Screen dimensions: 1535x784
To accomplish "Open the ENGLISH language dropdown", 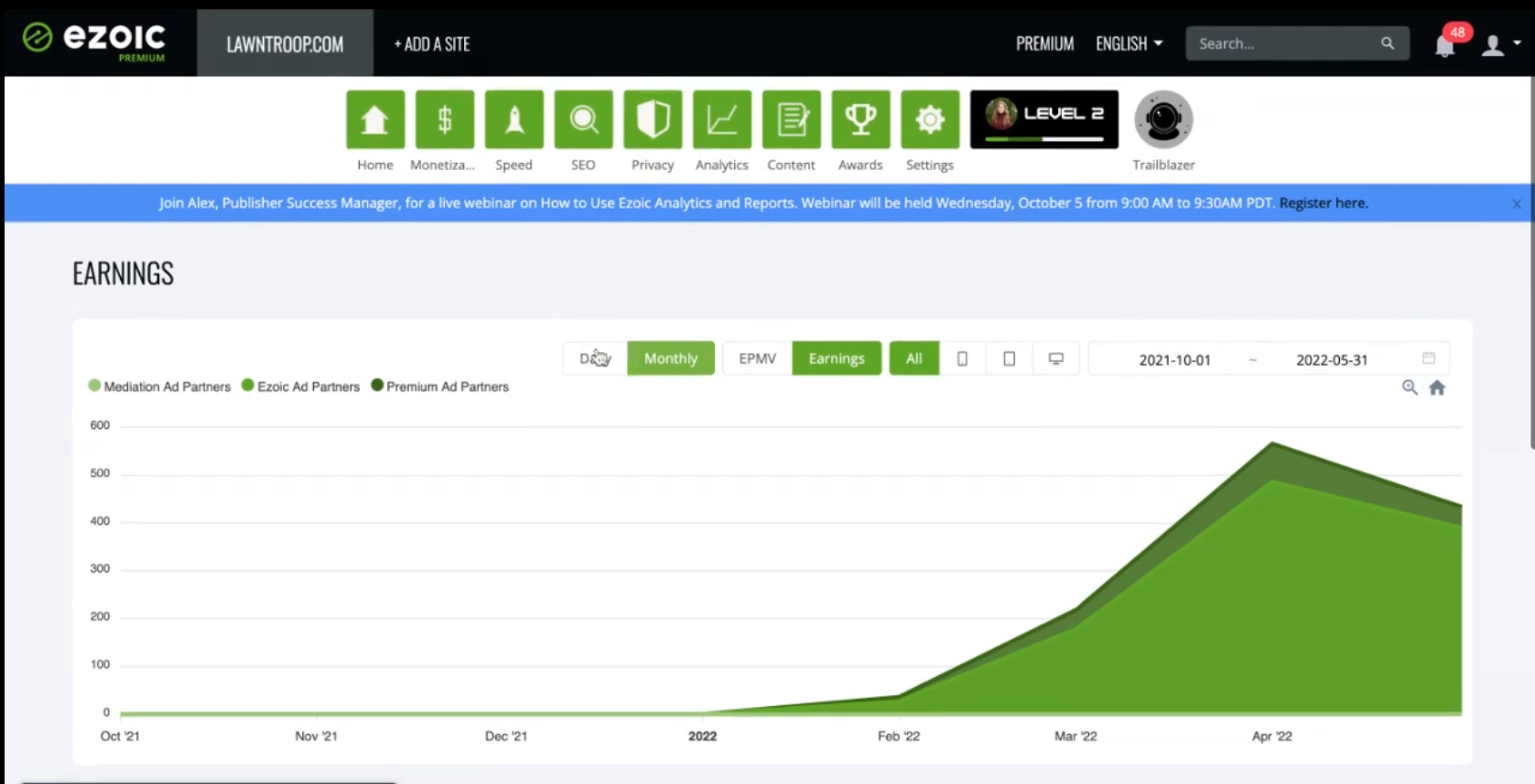I will [x=1130, y=44].
